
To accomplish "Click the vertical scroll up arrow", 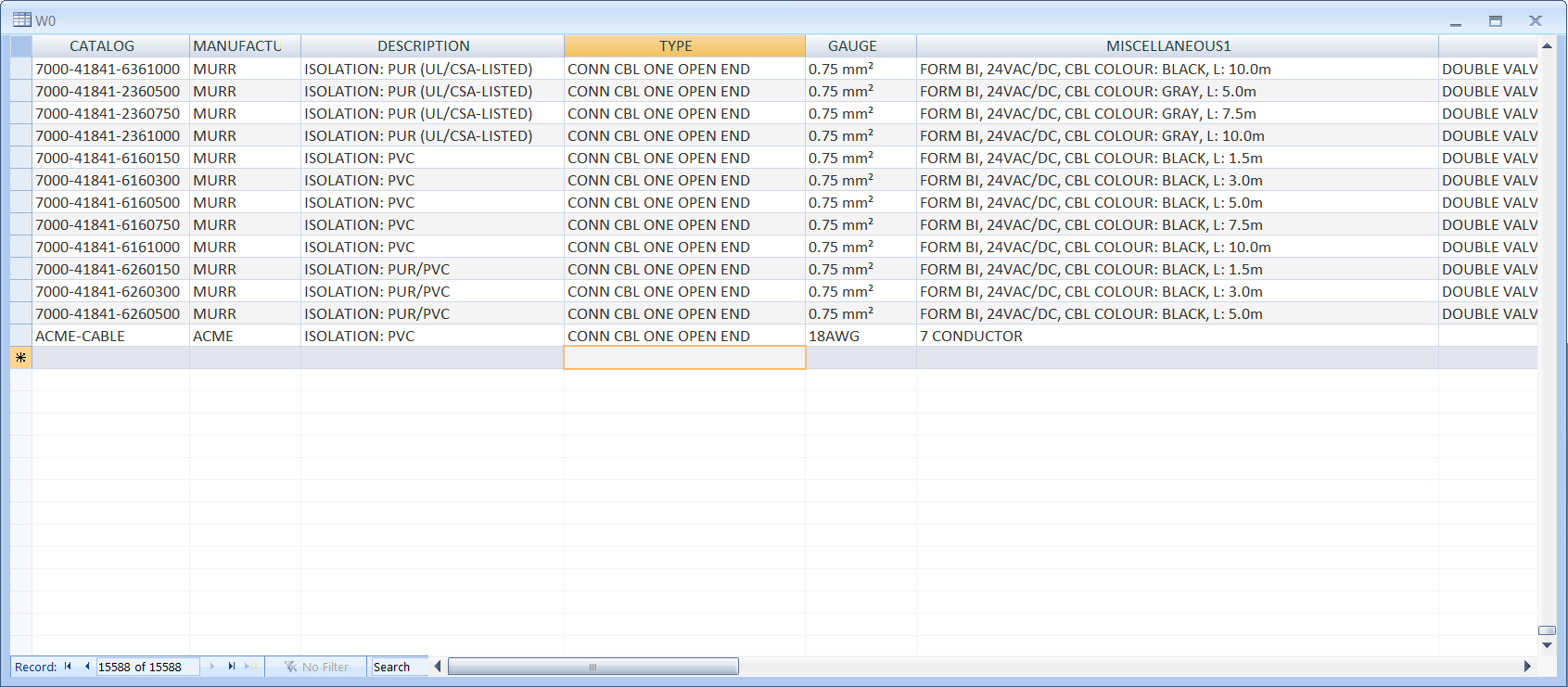I will [x=1547, y=45].
